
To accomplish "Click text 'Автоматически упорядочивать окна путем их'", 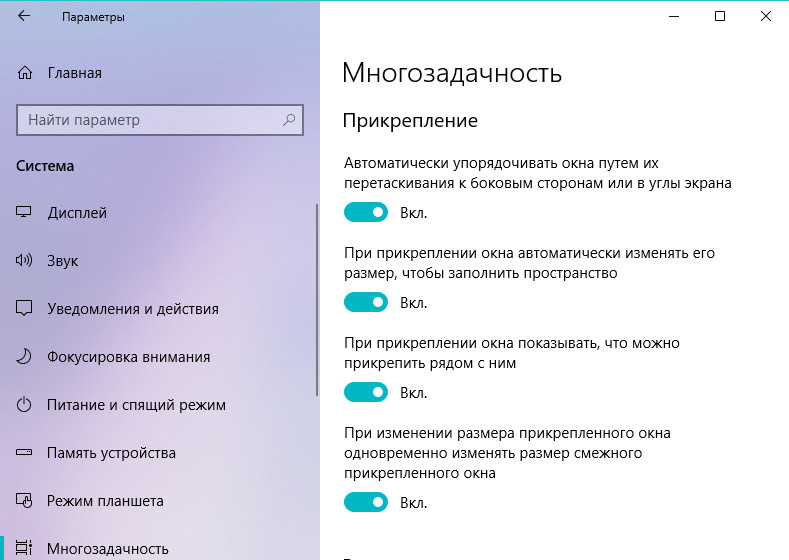I will 501,163.
